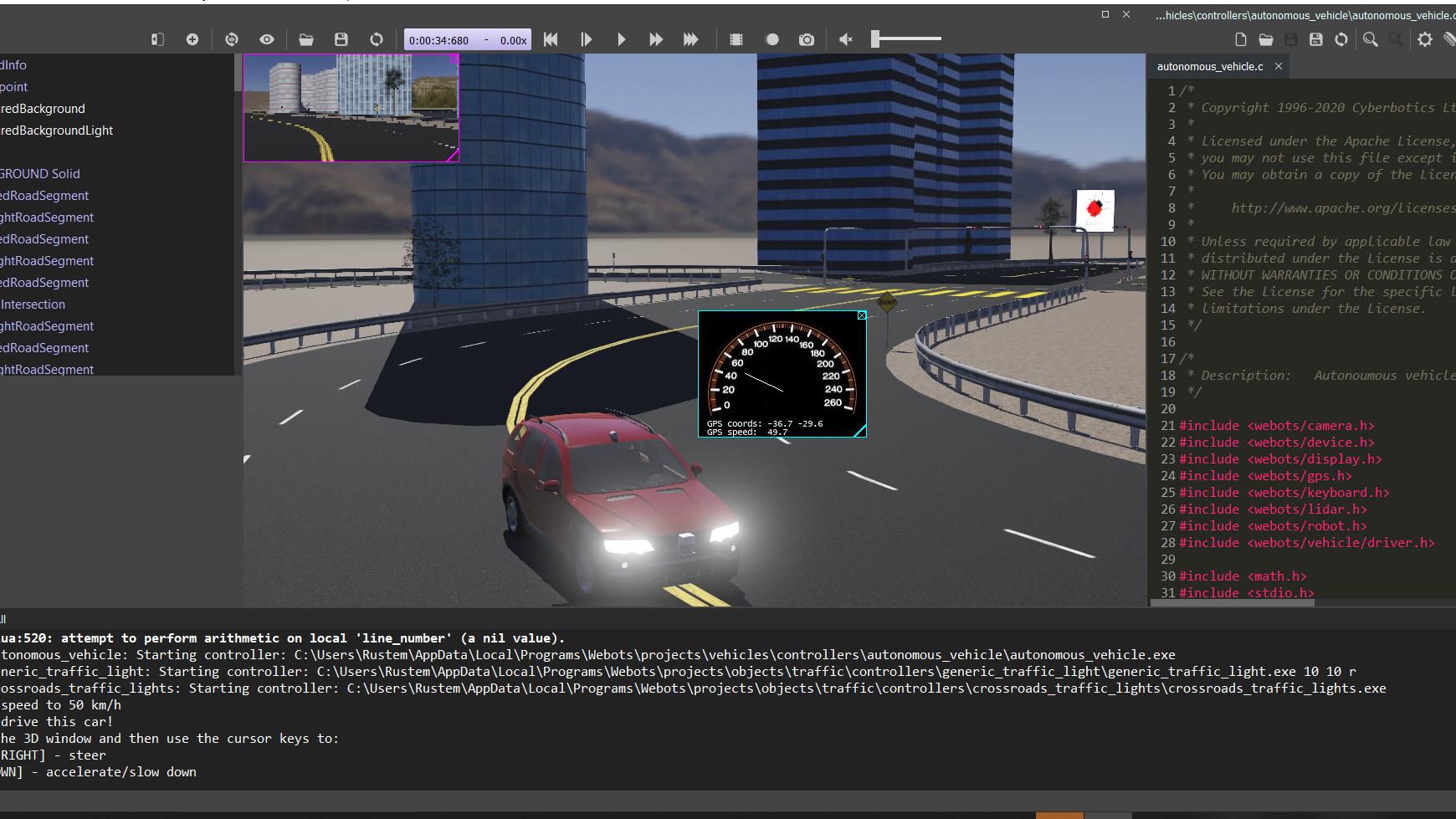Click the Save As icon in editor toolbar

1316,39
